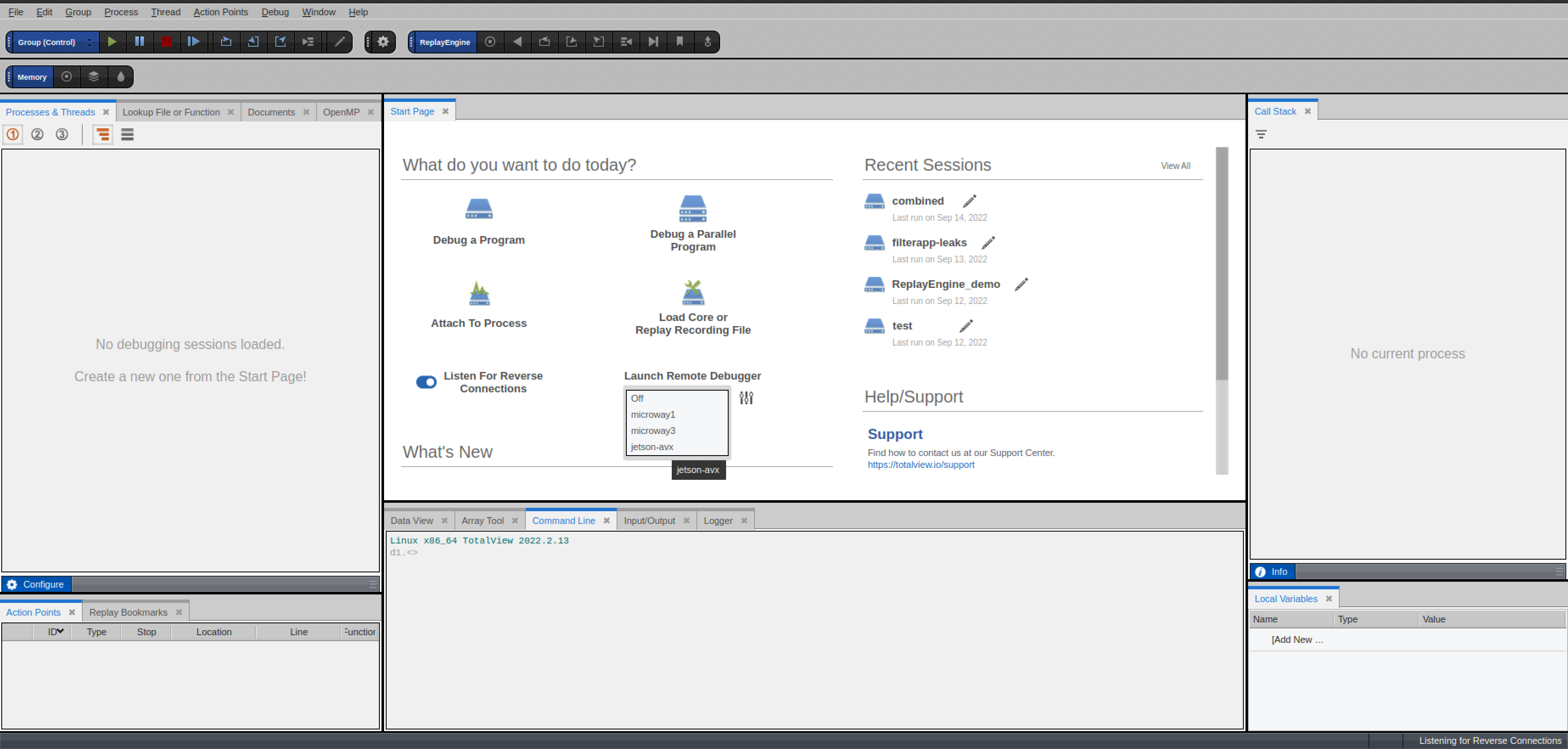Click the pencil edit icon in the debug toolbar
1568x749 pixels.
click(x=339, y=42)
